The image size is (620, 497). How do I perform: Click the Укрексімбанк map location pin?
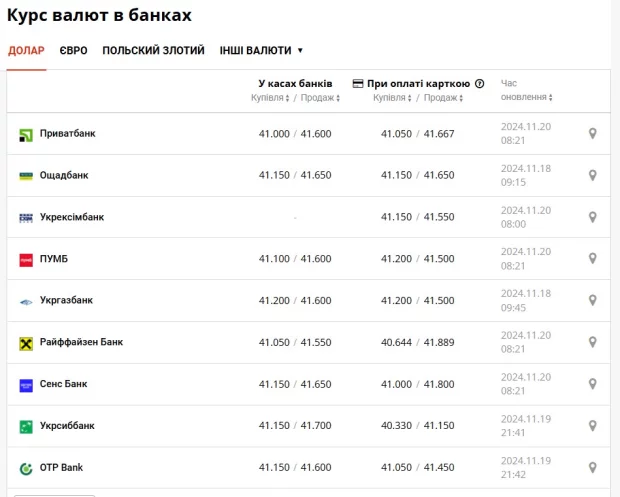[x=592, y=217]
